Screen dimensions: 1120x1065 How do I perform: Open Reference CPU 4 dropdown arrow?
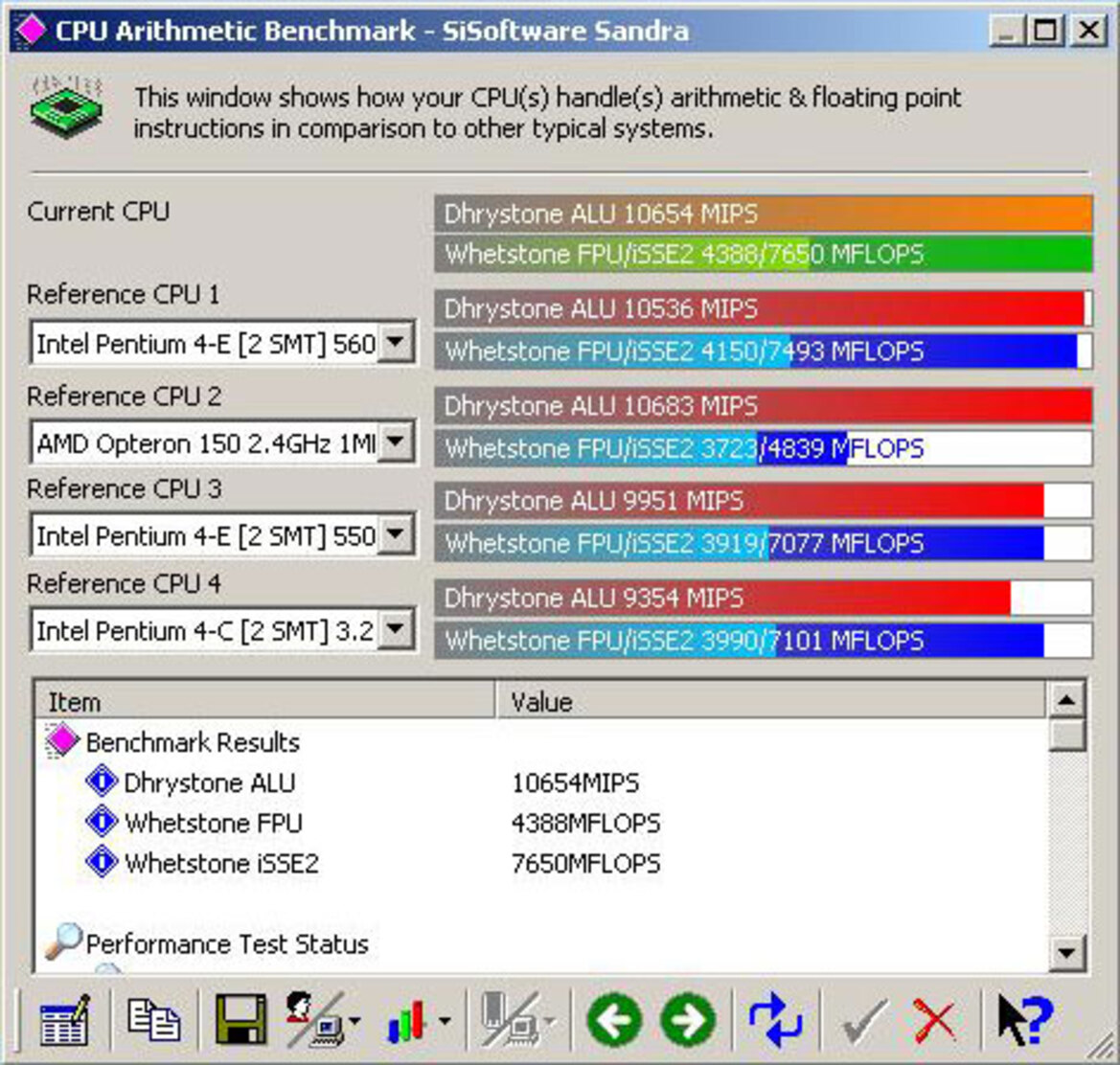tap(396, 629)
